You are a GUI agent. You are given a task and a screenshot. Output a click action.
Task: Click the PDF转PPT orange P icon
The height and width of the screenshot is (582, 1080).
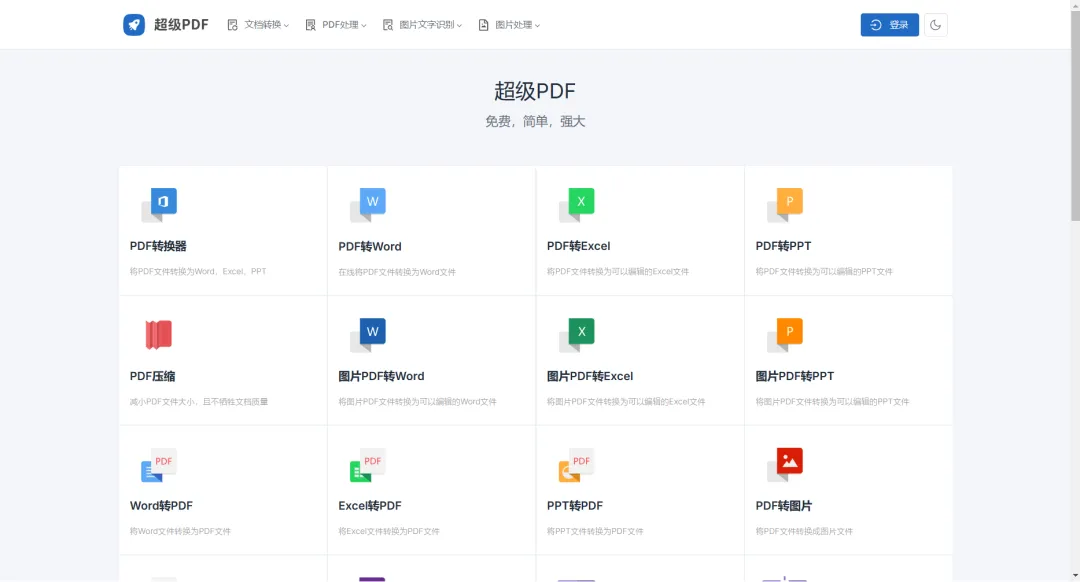(785, 205)
